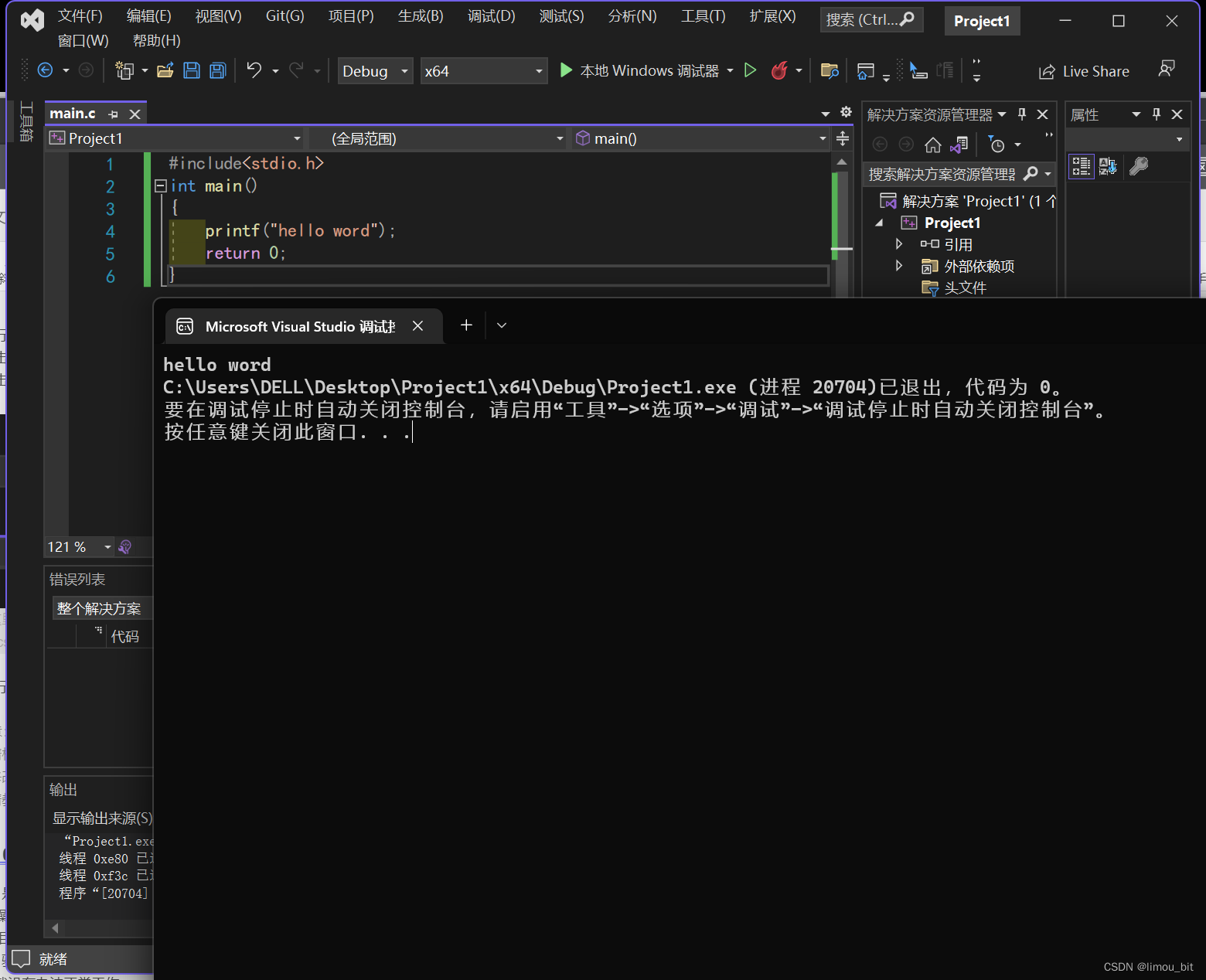Start without debugging using the hollow green arrow
Image resolution: width=1206 pixels, height=980 pixels.
click(750, 71)
